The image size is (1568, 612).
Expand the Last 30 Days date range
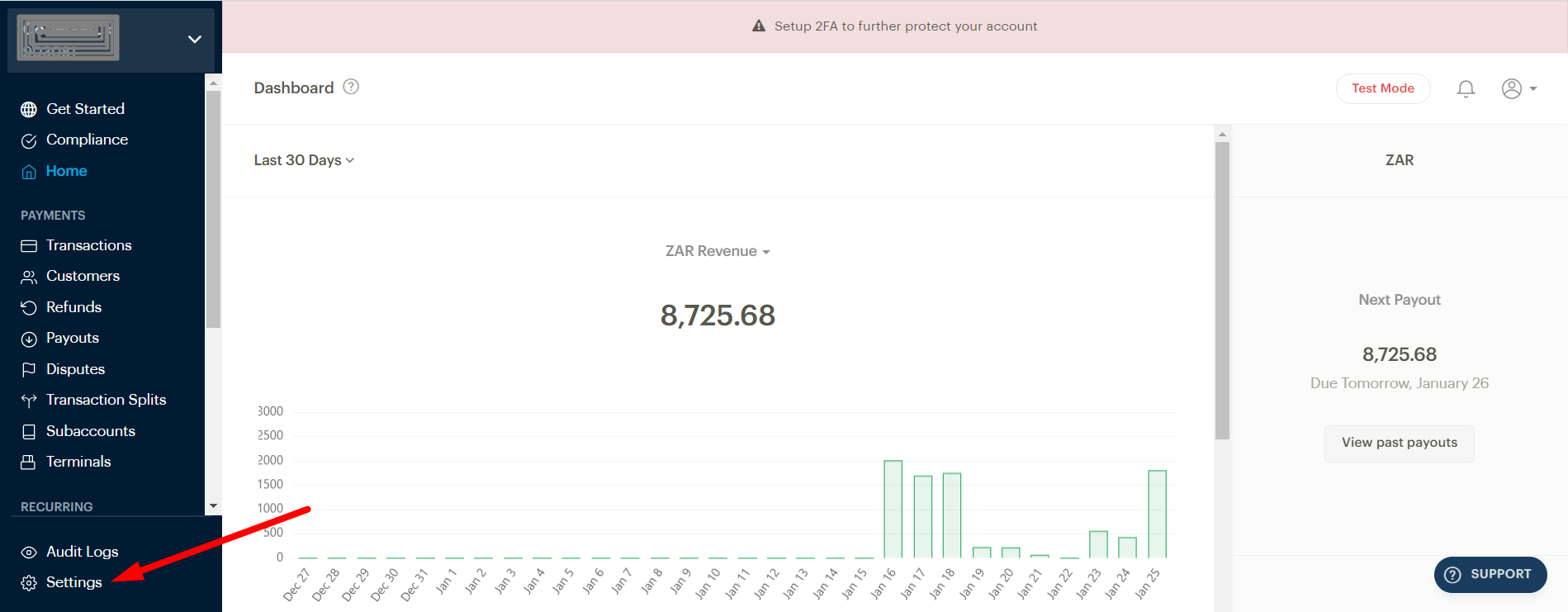click(304, 160)
